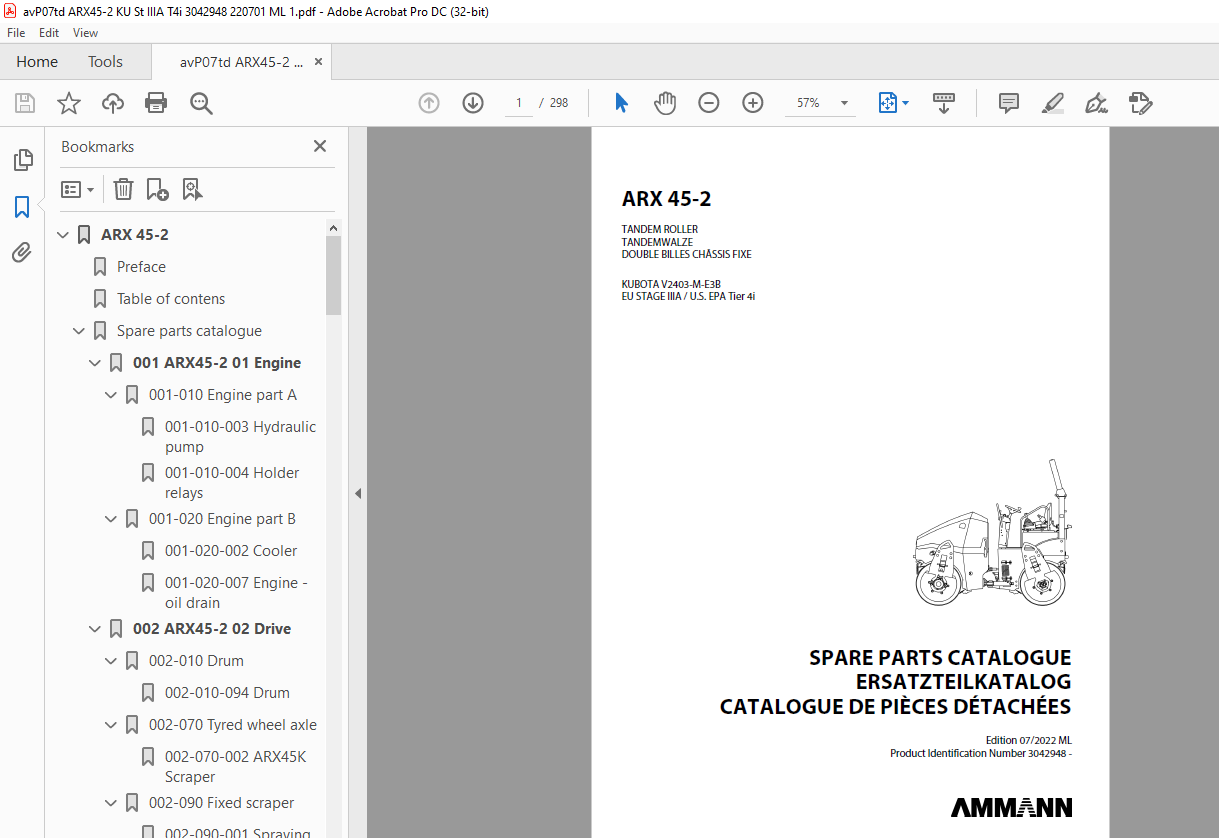
Task: Close the avP07td document tab
Action: (x=319, y=62)
